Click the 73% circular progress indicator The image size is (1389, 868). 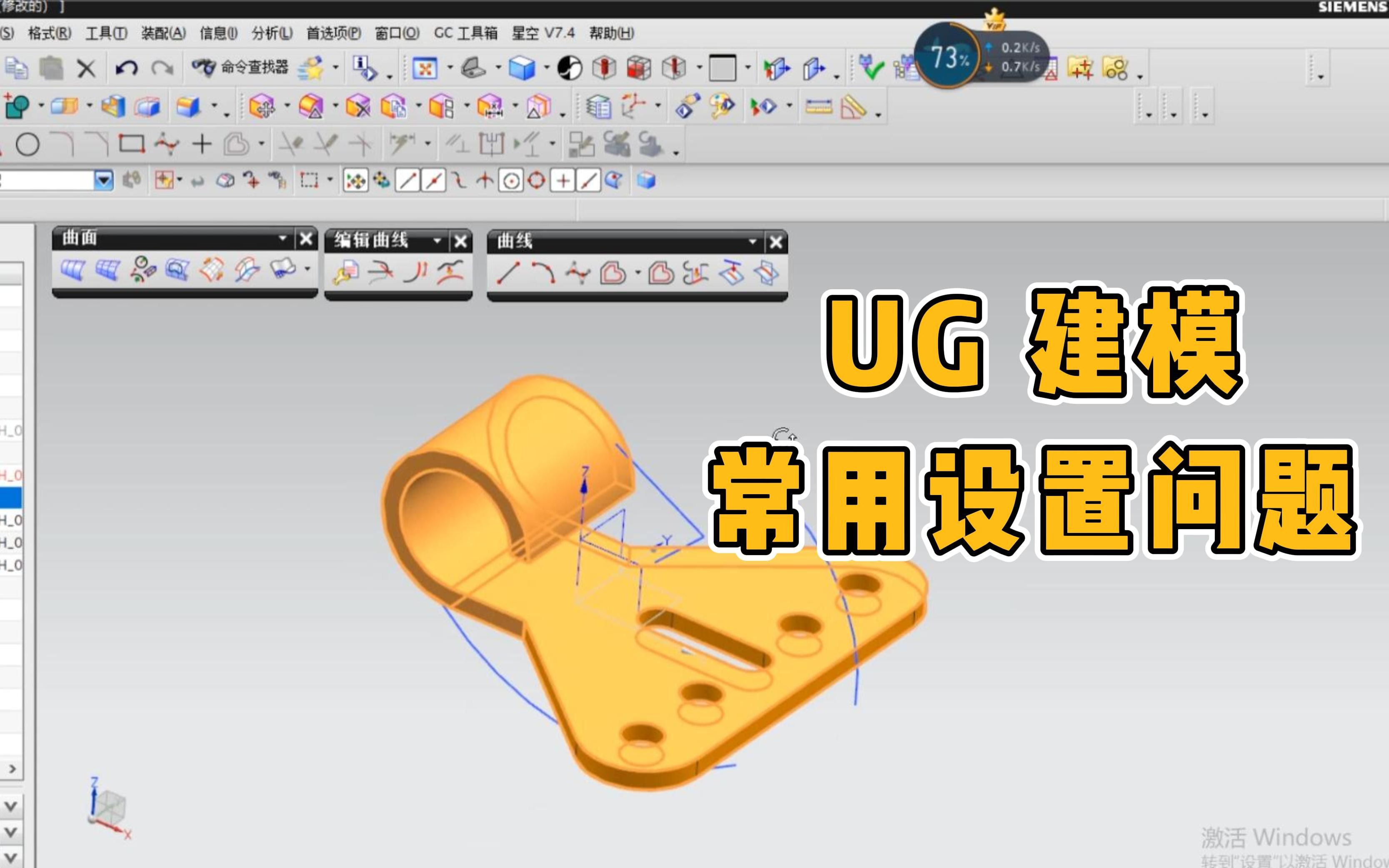[x=947, y=55]
